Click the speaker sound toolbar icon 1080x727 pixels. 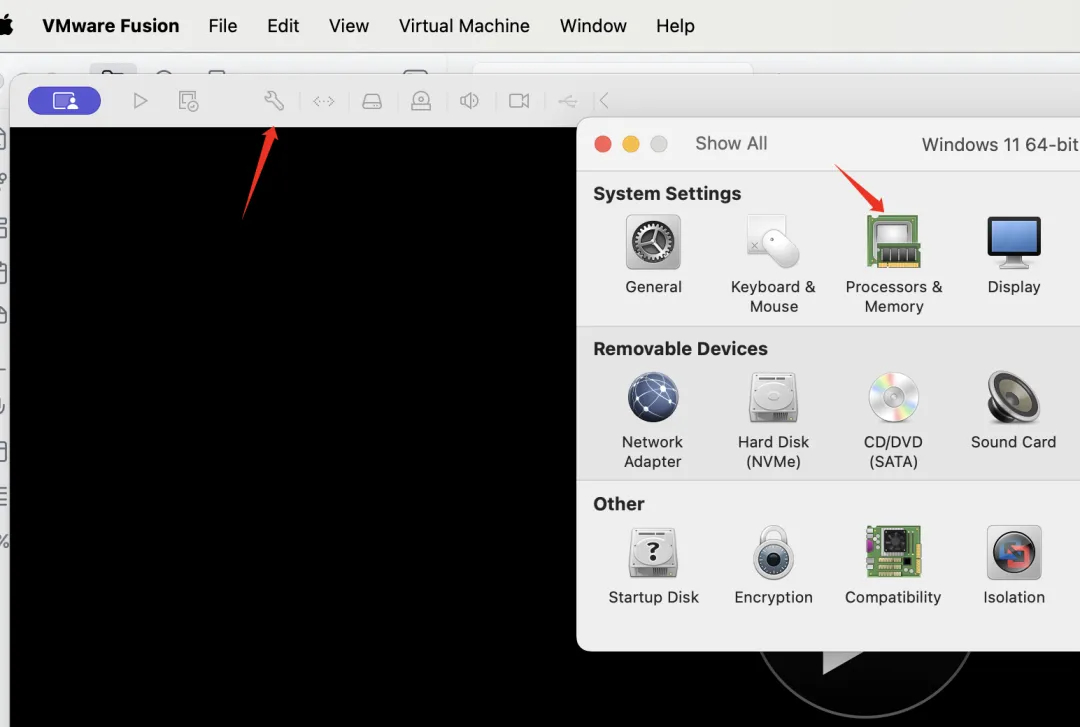469,101
